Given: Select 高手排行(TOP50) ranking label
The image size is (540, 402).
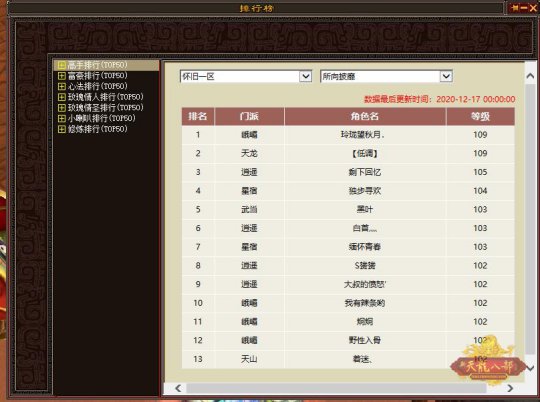Looking at the screenshot, I should pos(97,65).
